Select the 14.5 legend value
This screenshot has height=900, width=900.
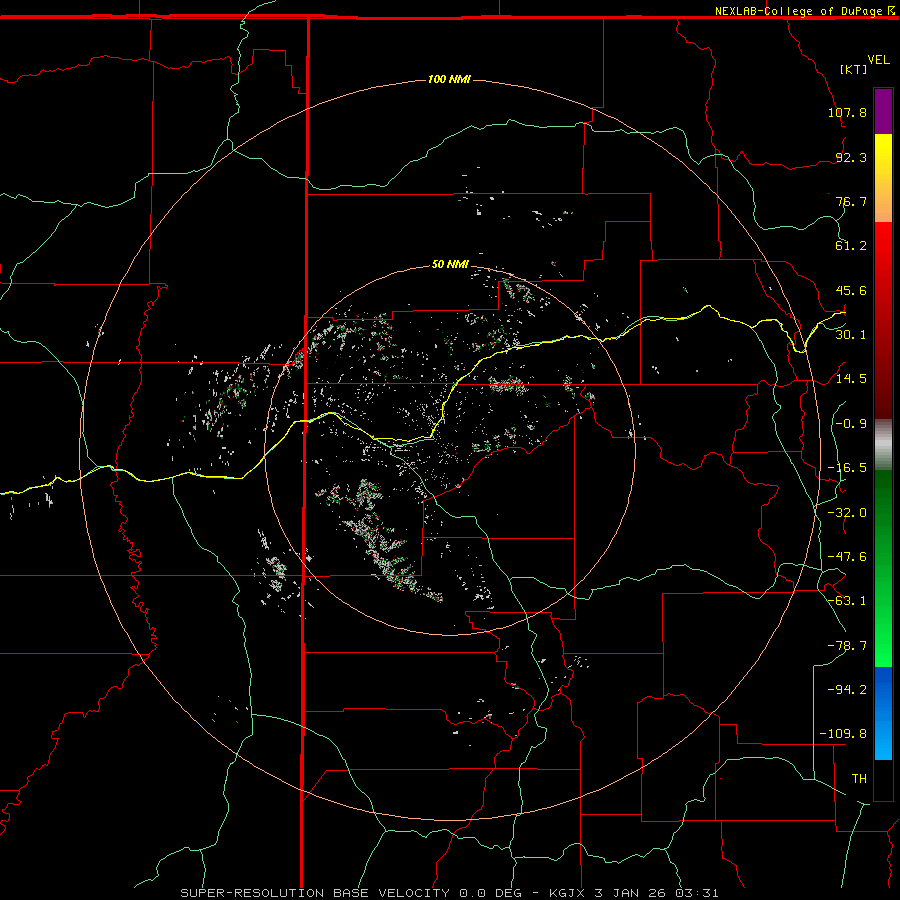[x=851, y=379]
